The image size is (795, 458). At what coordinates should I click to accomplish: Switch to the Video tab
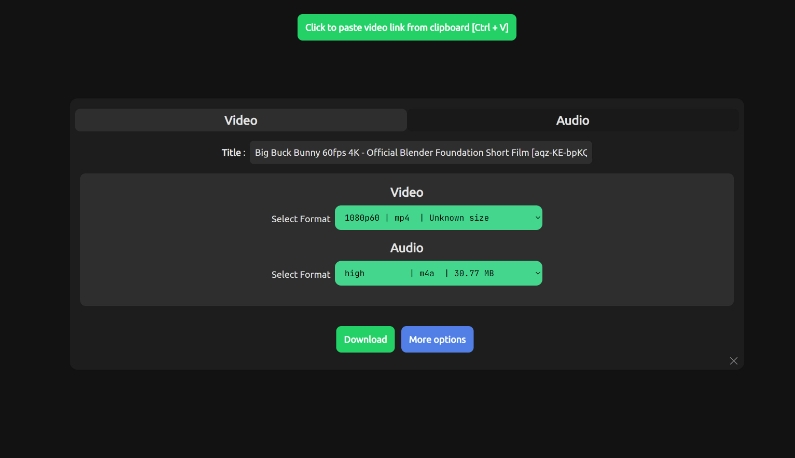pyautogui.click(x=241, y=120)
